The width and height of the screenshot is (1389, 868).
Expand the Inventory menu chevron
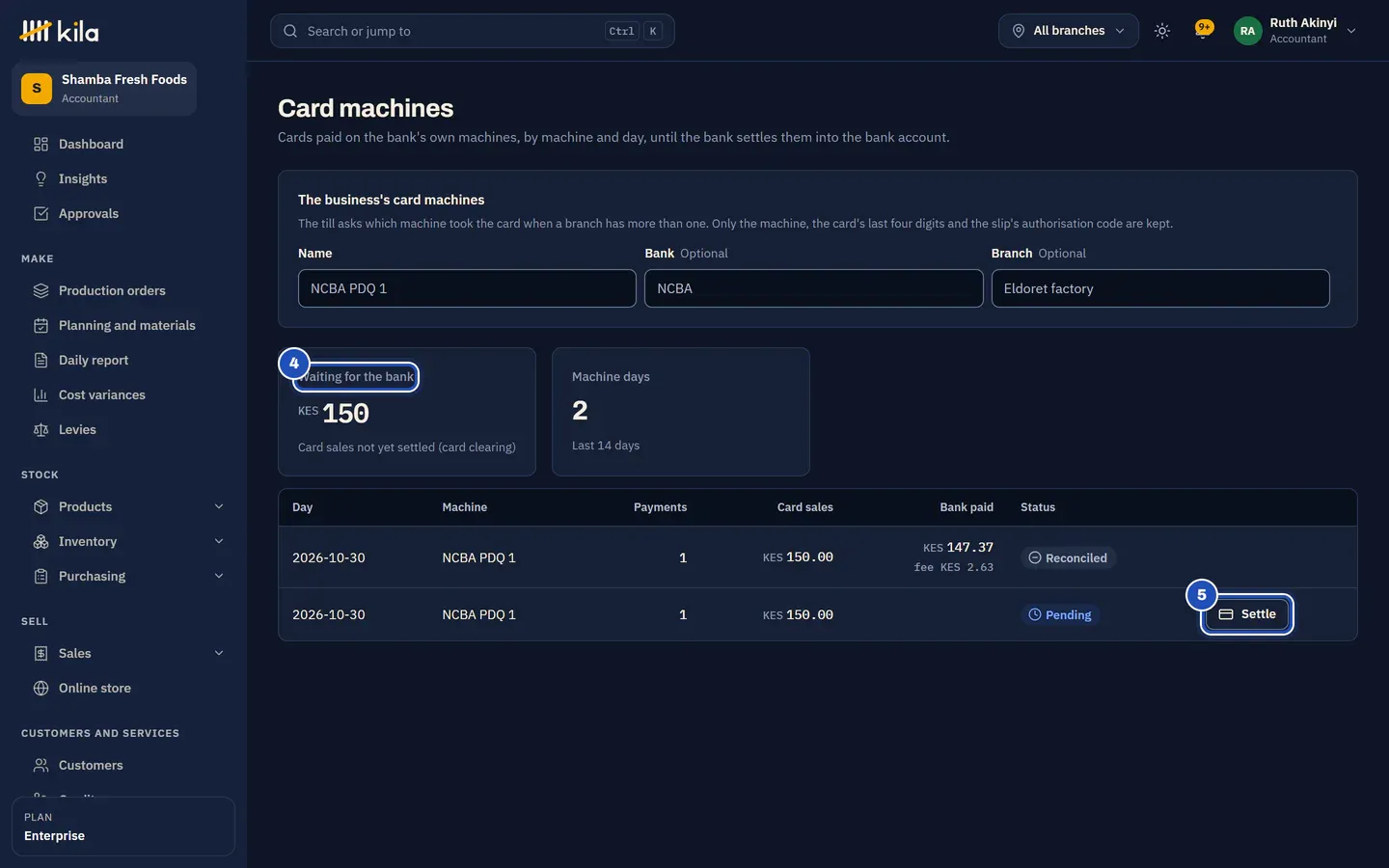coord(219,541)
